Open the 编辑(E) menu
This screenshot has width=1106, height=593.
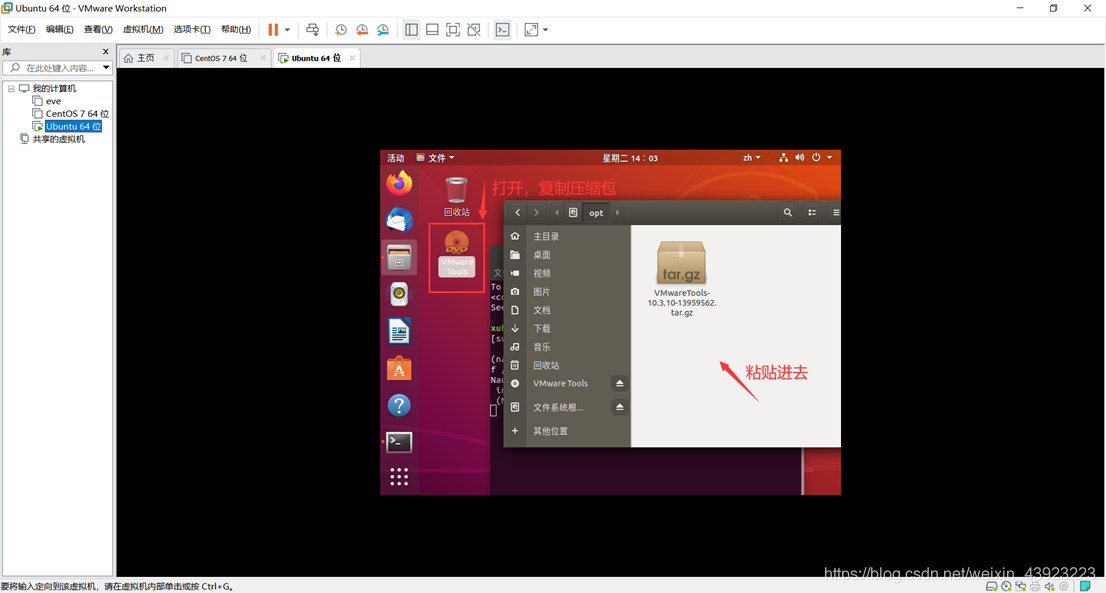click(x=59, y=30)
